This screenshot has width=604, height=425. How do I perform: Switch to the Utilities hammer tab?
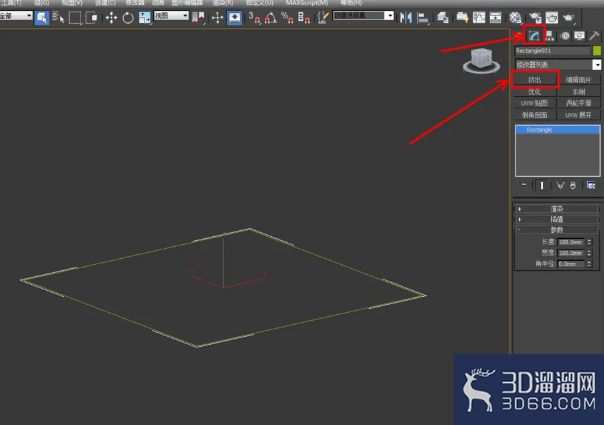[x=594, y=36]
